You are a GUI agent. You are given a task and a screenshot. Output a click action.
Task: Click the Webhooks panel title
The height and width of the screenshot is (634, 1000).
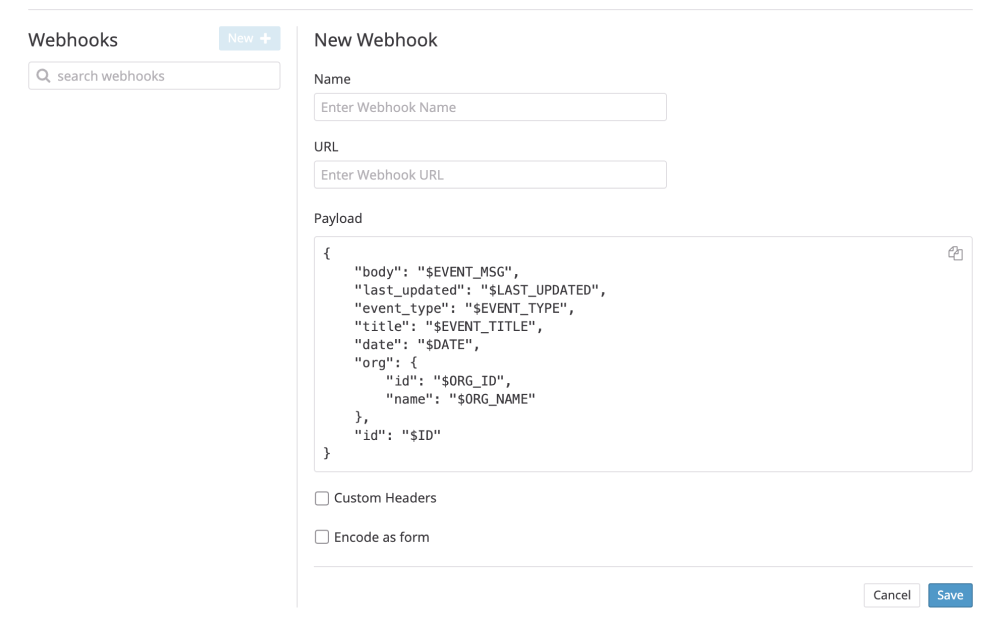73,40
